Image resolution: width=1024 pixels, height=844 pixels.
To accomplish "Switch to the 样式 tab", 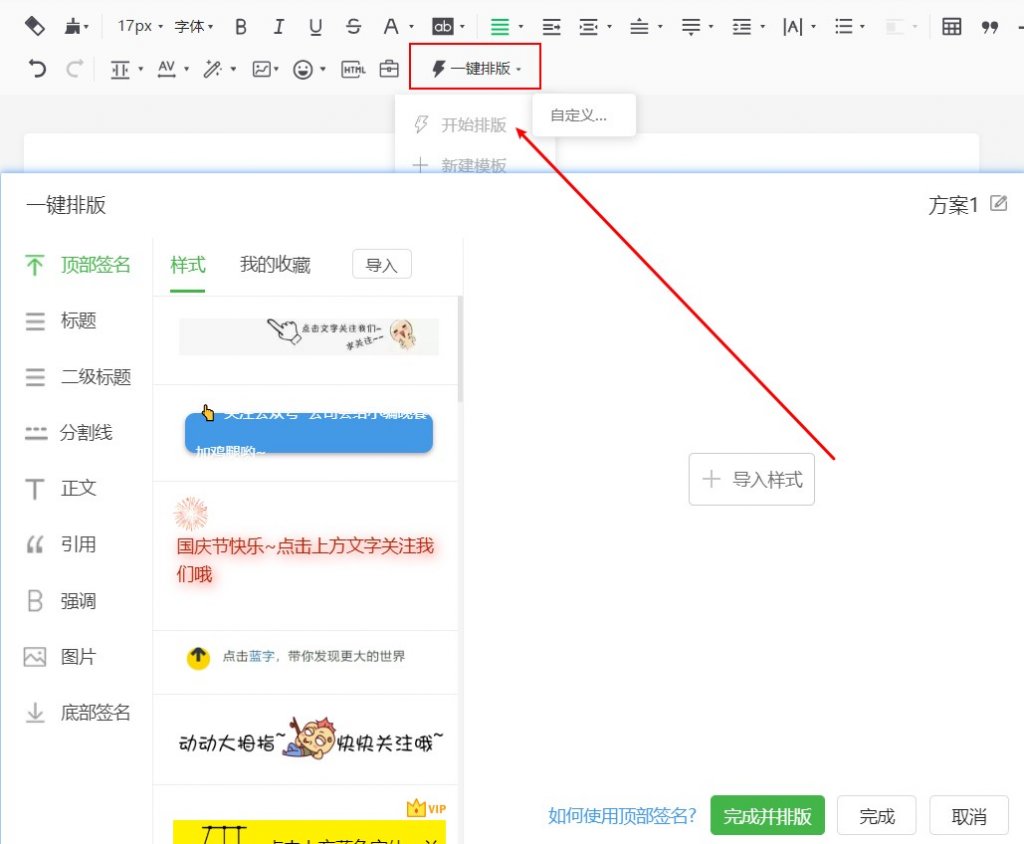I will click(x=187, y=265).
